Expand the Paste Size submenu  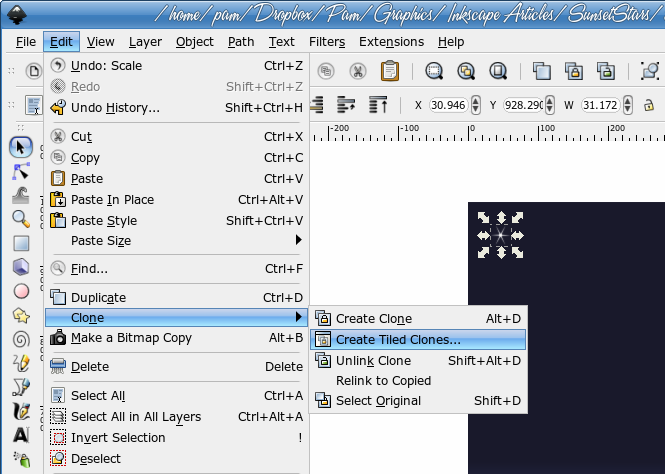[299, 240]
